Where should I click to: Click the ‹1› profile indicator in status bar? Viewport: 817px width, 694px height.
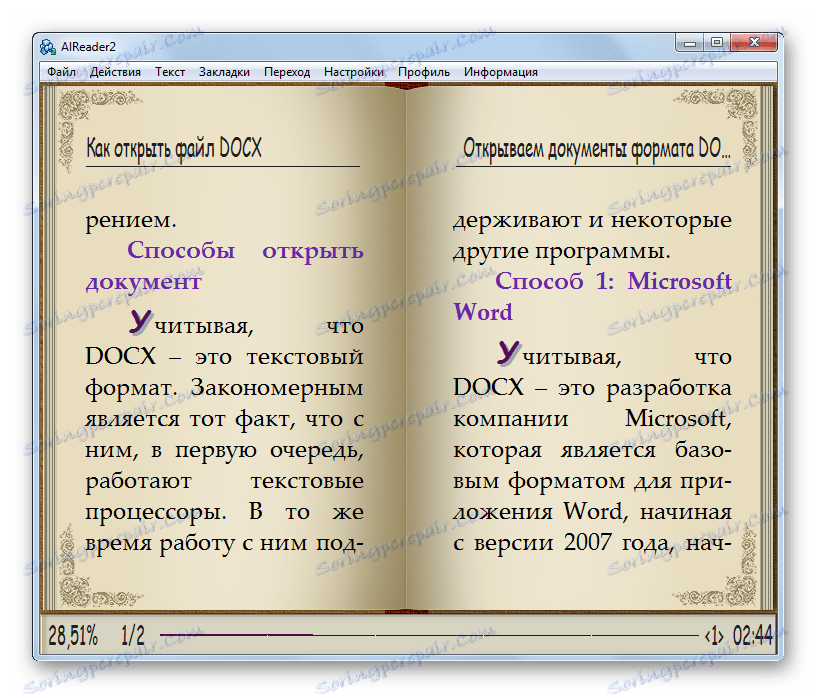[x=714, y=636]
